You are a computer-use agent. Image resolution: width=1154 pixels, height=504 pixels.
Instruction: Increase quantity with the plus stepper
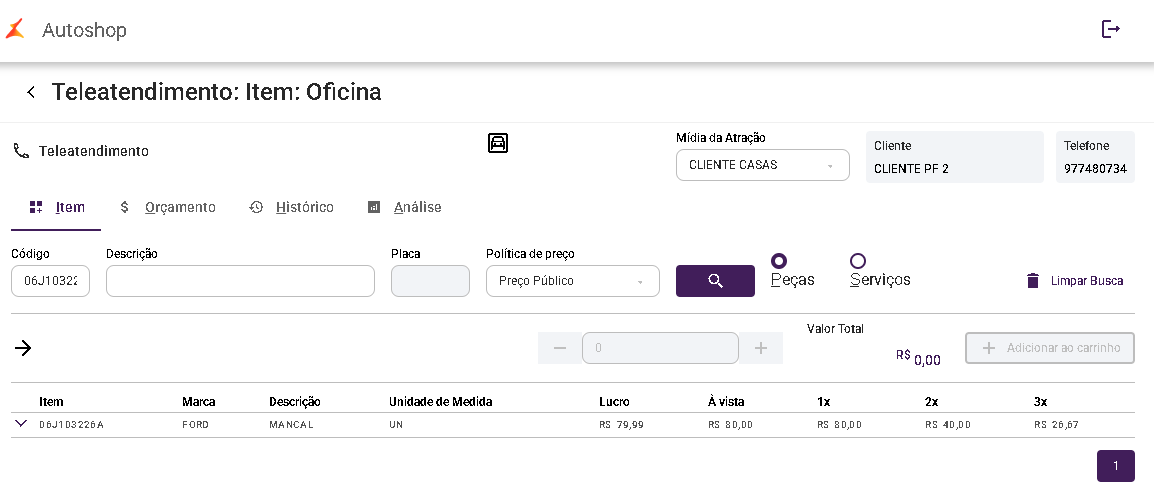[761, 348]
